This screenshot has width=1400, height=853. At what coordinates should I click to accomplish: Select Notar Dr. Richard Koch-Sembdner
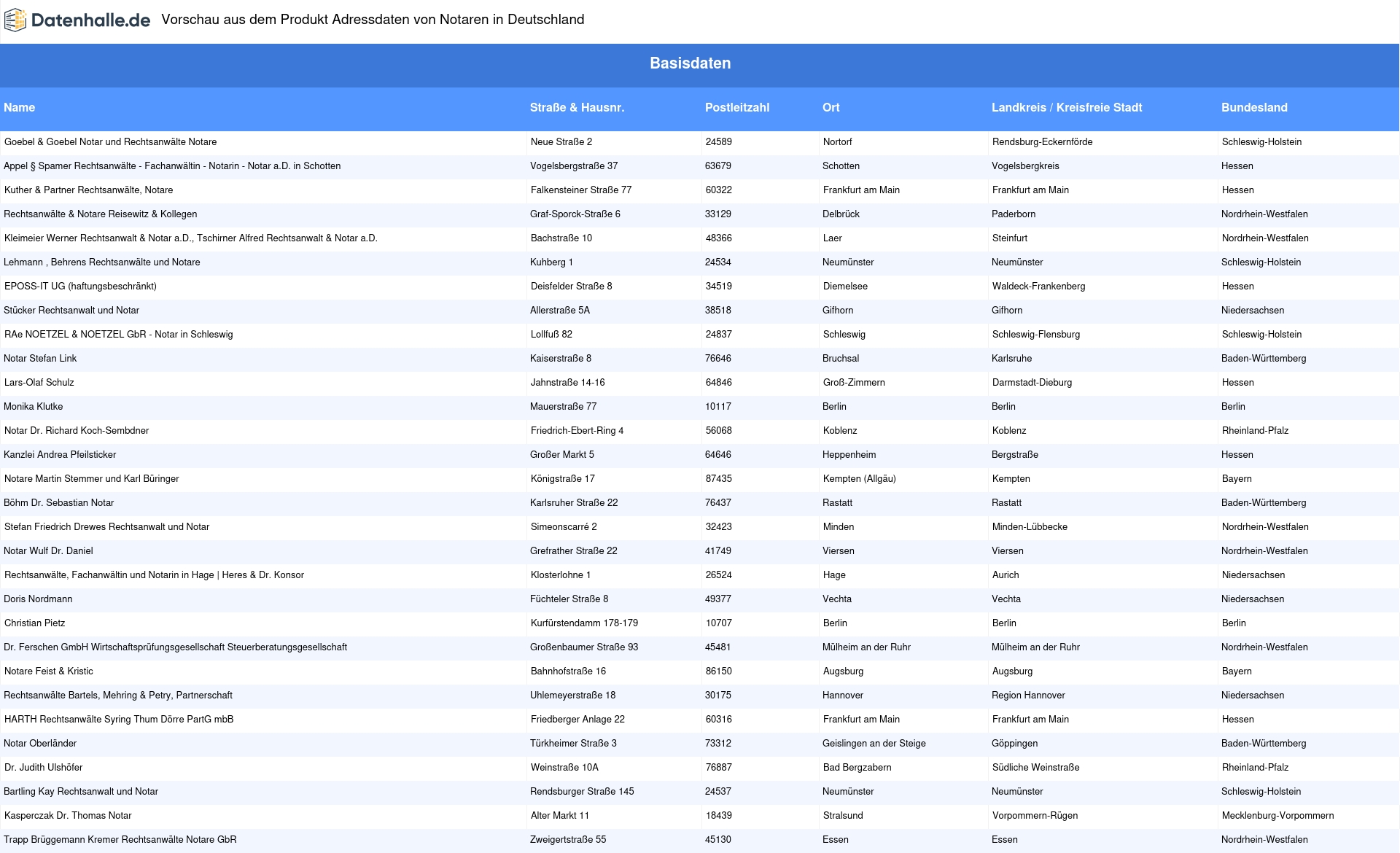[77, 431]
